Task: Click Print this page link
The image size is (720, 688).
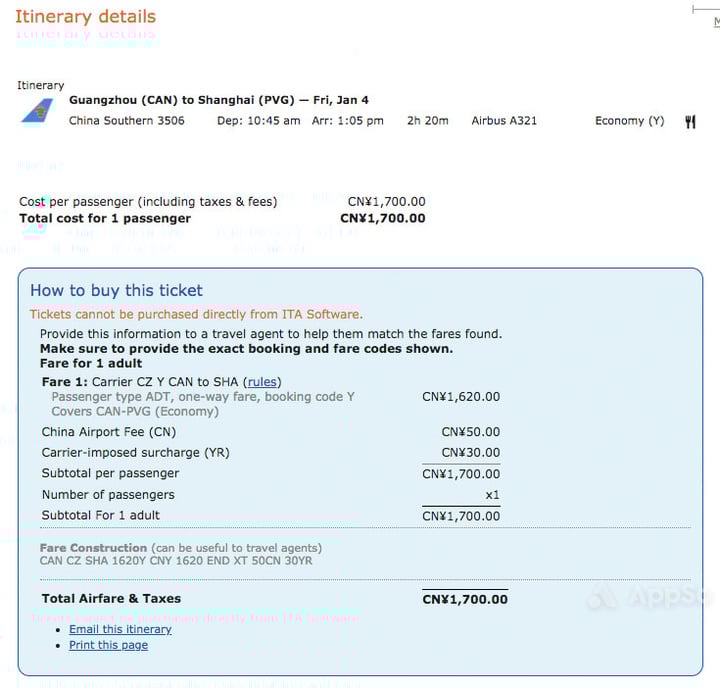Action: tap(108, 645)
